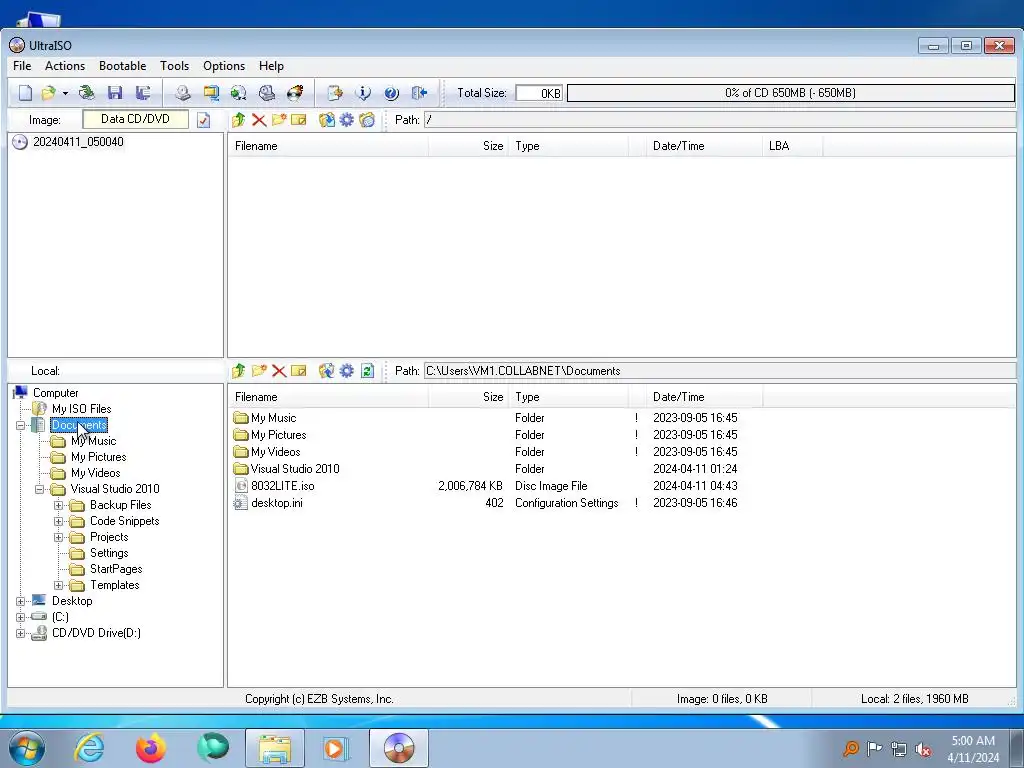The width and height of the screenshot is (1024, 768).
Task: Click the last folder icon in image toolbar
Action: 367,120
